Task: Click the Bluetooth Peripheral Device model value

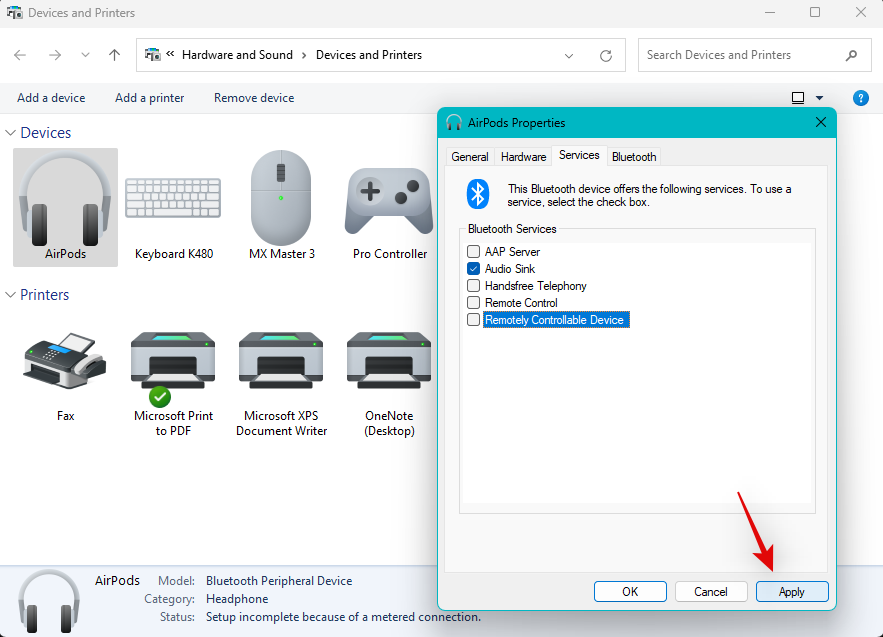Action: [279, 581]
